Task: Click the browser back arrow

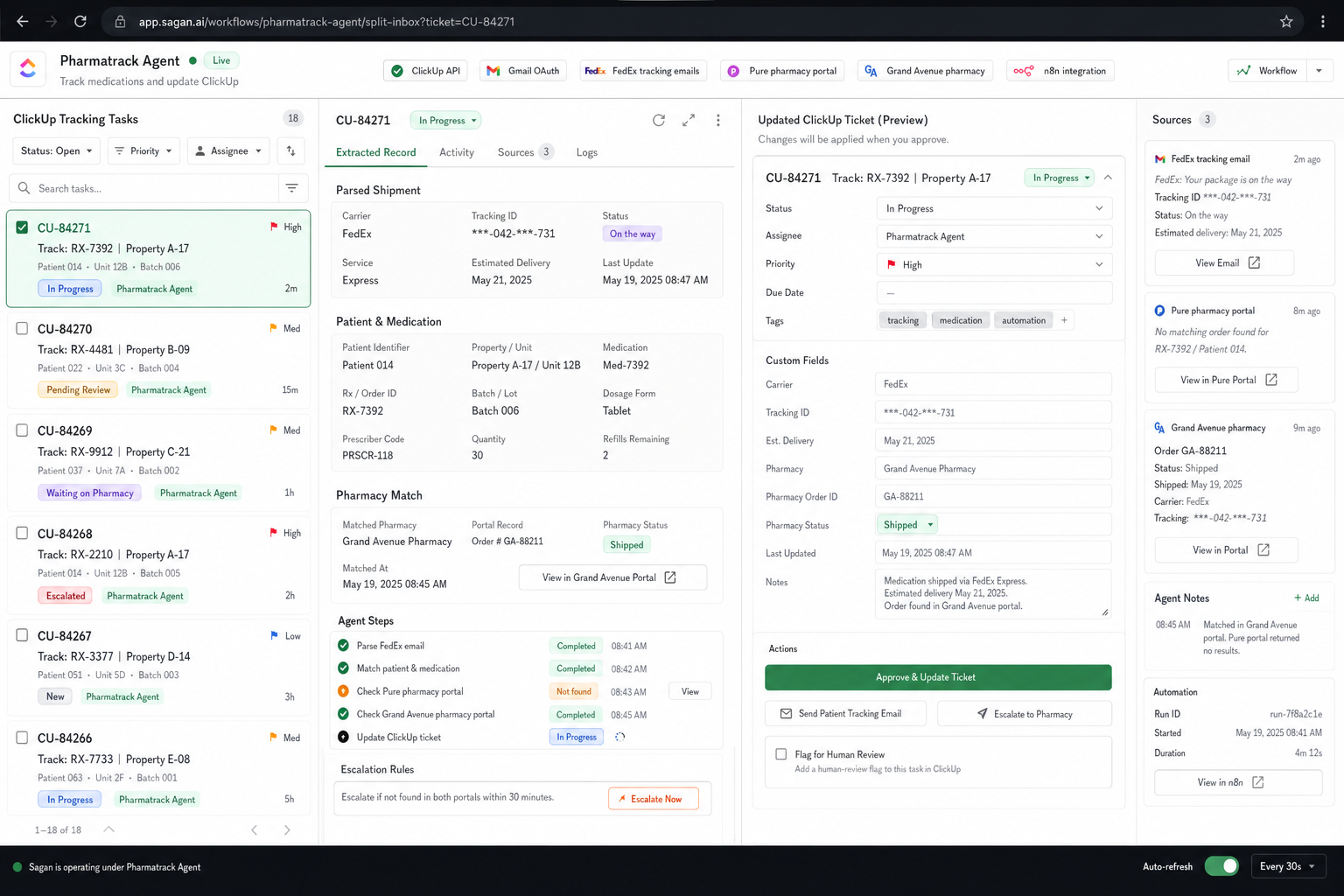Action: click(23, 21)
